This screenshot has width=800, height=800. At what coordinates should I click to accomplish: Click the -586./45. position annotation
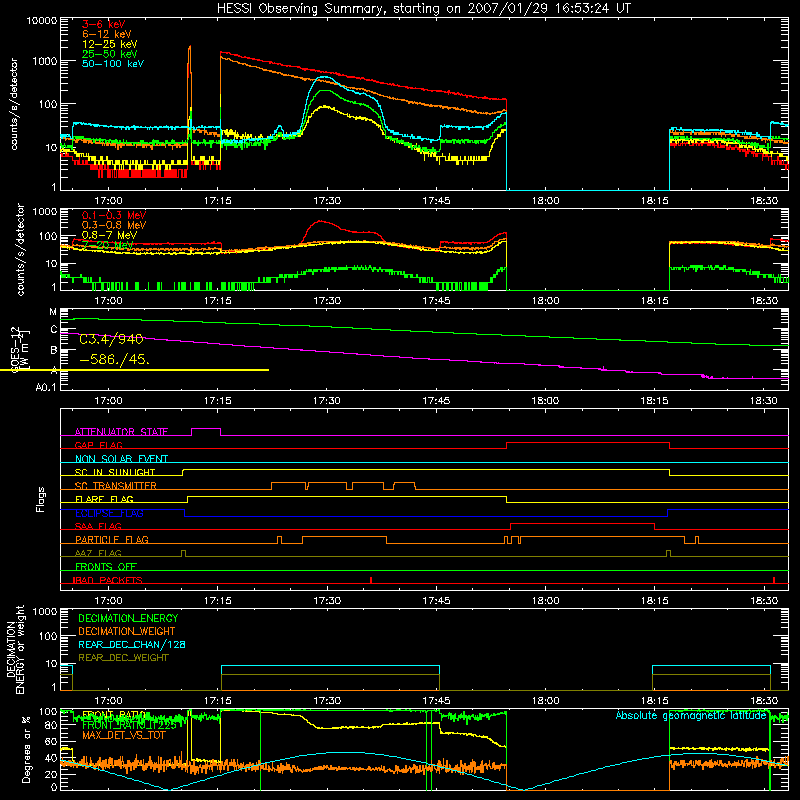pos(115,360)
